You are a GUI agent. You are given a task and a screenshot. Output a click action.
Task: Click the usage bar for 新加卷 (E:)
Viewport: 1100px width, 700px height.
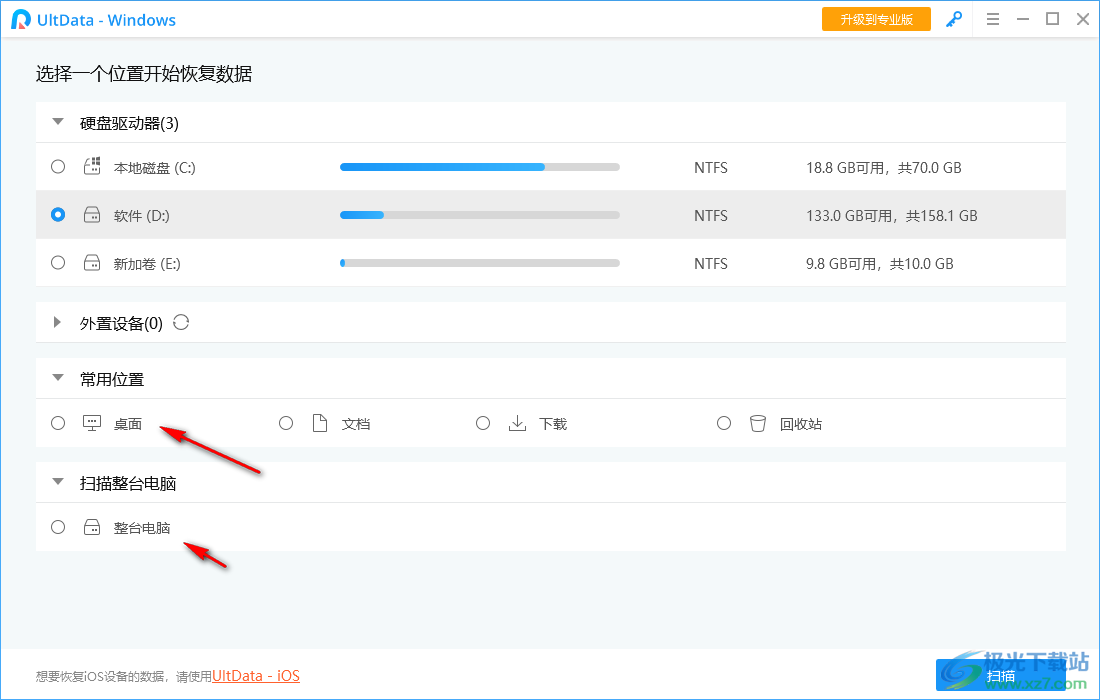pyautogui.click(x=479, y=262)
